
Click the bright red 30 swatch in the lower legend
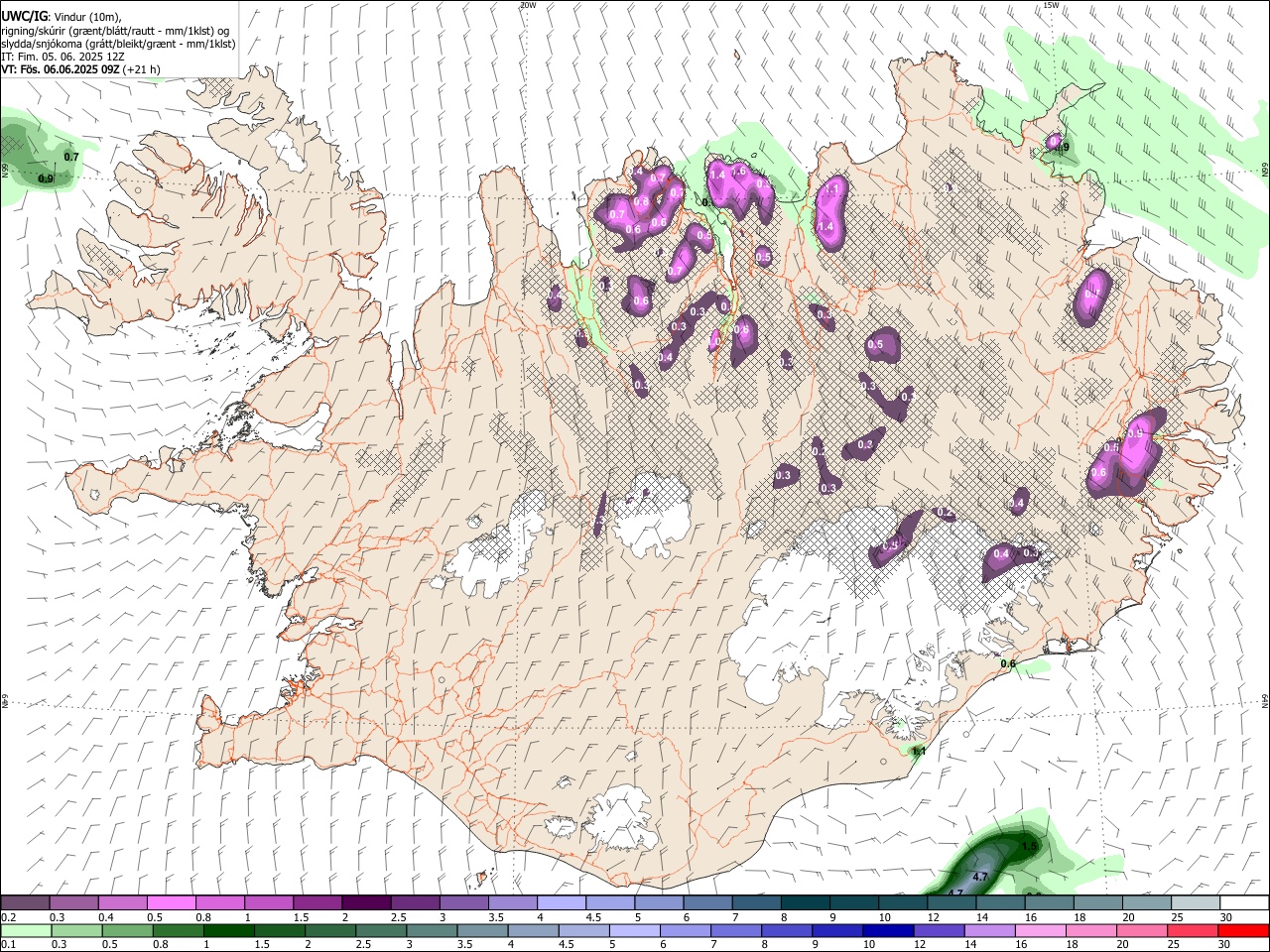1243,930
